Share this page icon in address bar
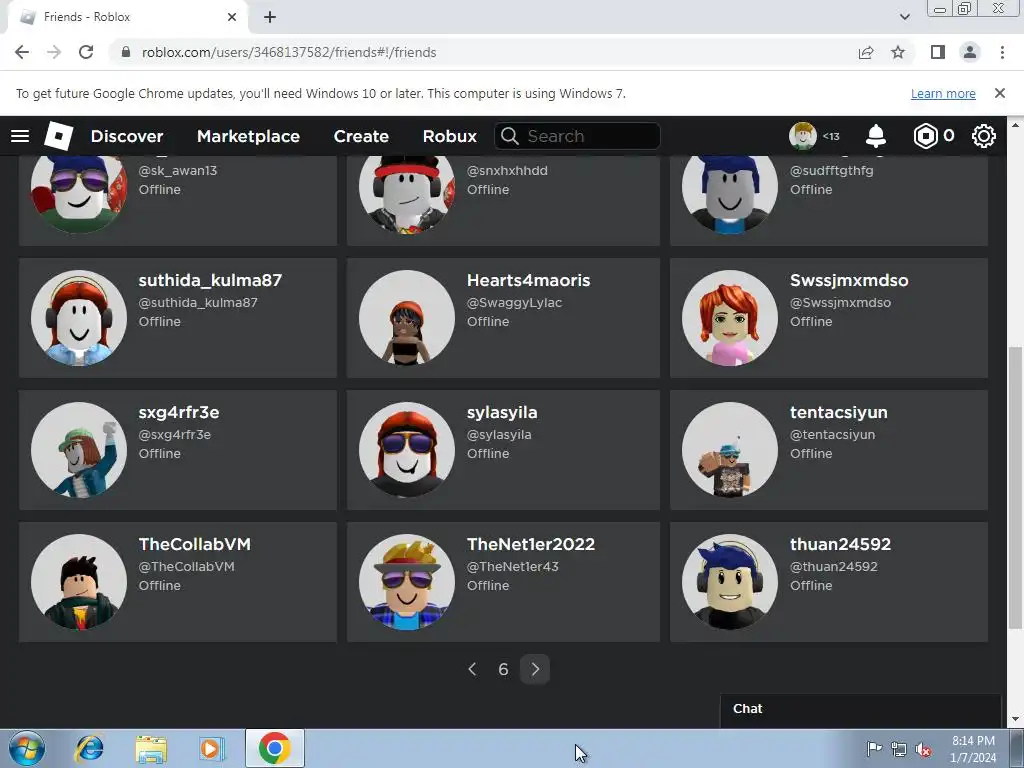Image resolution: width=1024 pixels, height=768 pixels. pos(866,52)
